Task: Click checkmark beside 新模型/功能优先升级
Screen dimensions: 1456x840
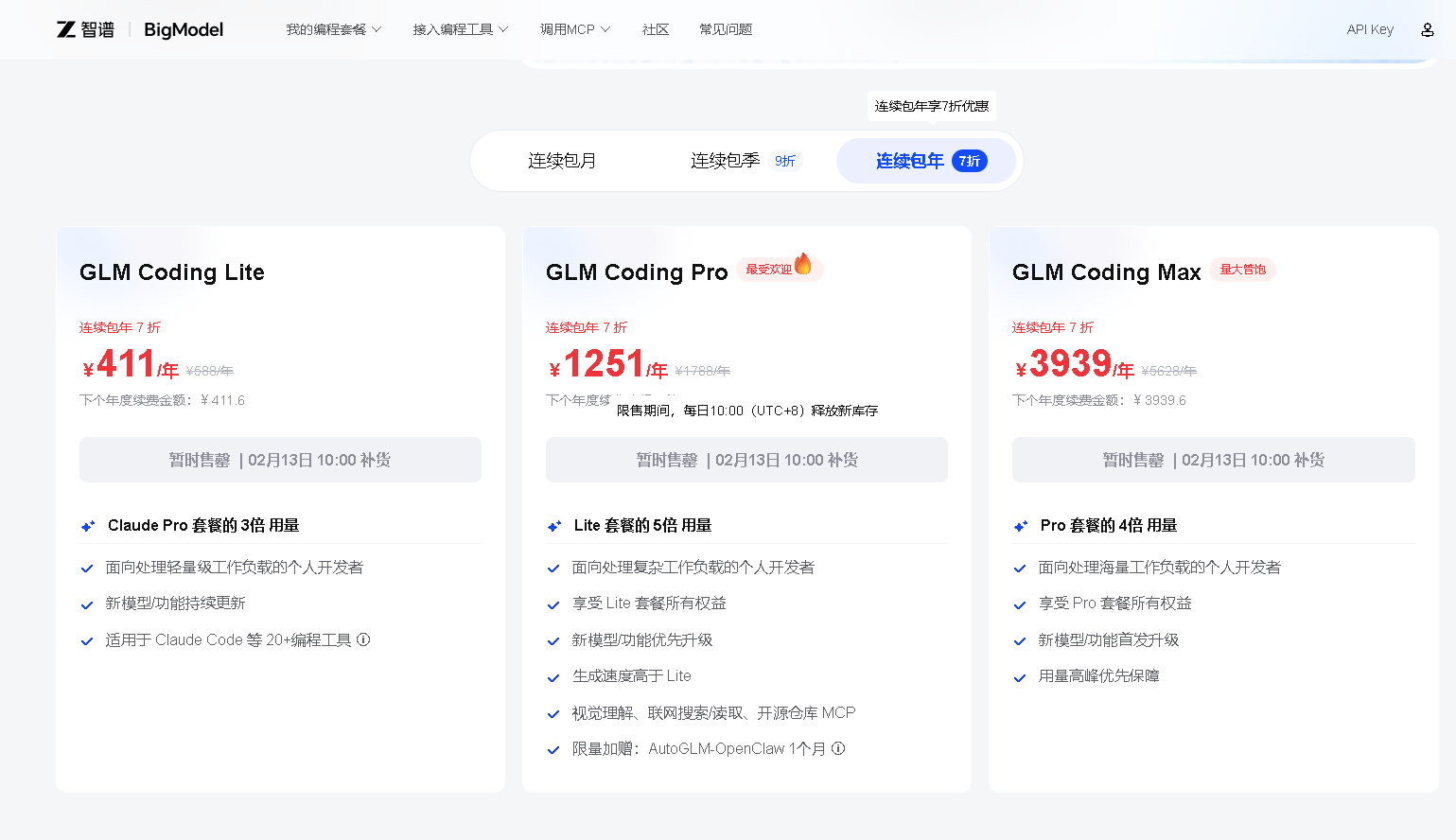Action: [553, 641]
